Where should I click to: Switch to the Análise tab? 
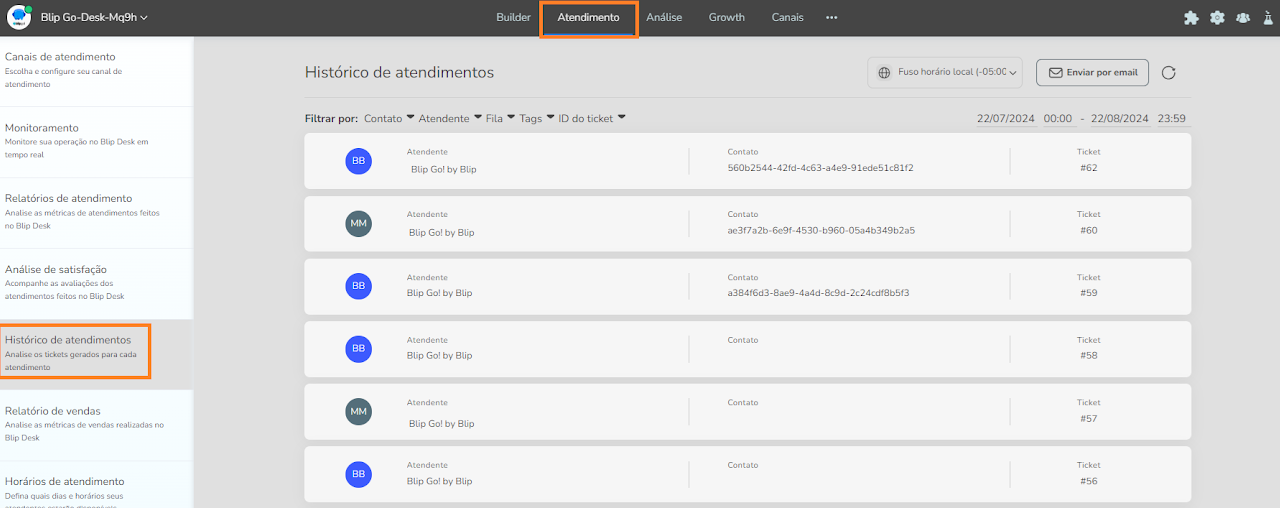664,18
